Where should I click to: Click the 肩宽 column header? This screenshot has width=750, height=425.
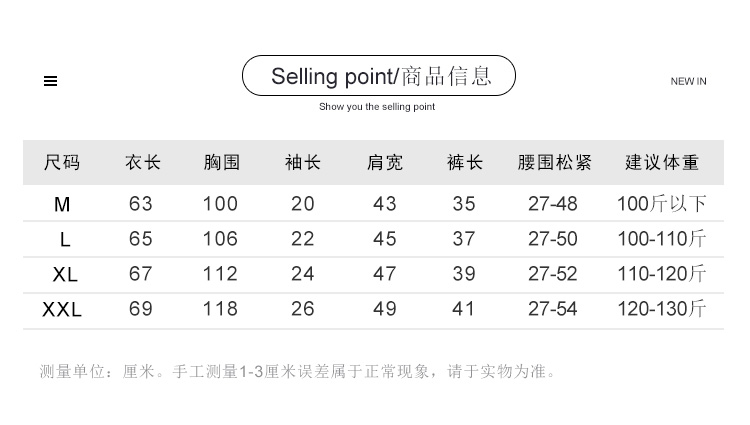(385, 162)
